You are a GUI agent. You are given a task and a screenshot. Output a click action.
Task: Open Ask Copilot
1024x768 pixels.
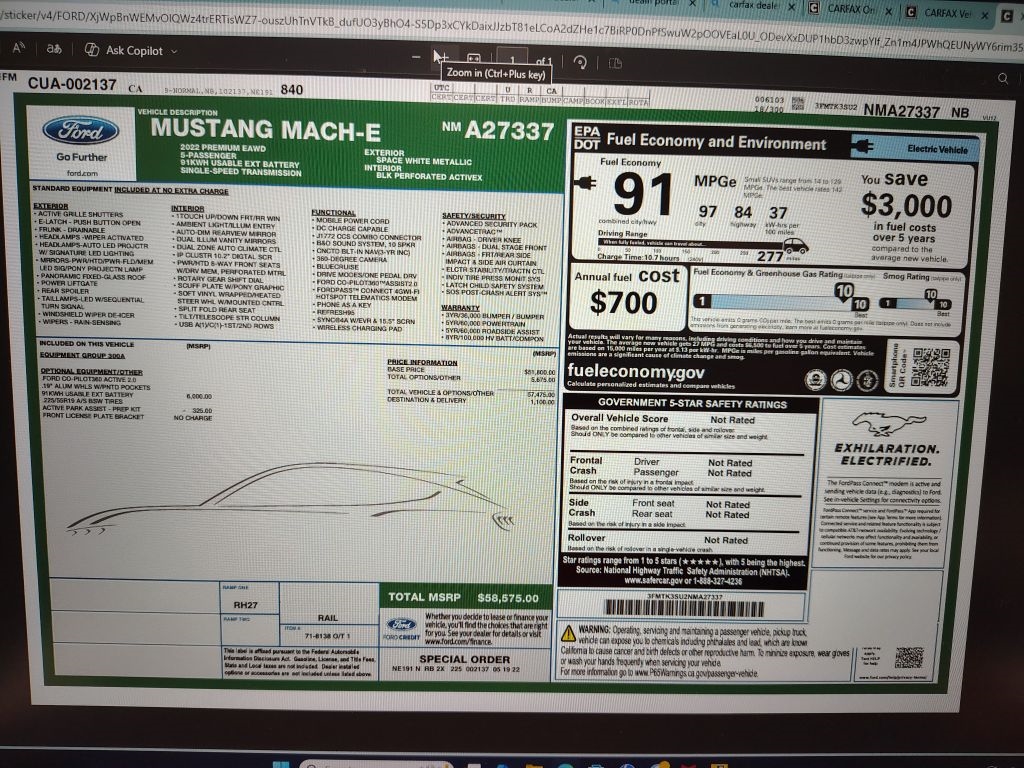[124, 50]
